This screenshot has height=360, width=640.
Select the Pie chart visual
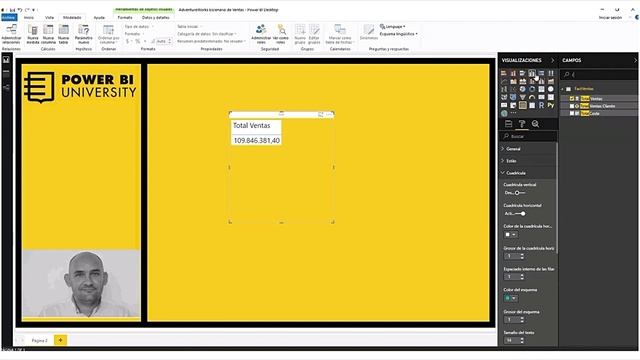[523, 89]
